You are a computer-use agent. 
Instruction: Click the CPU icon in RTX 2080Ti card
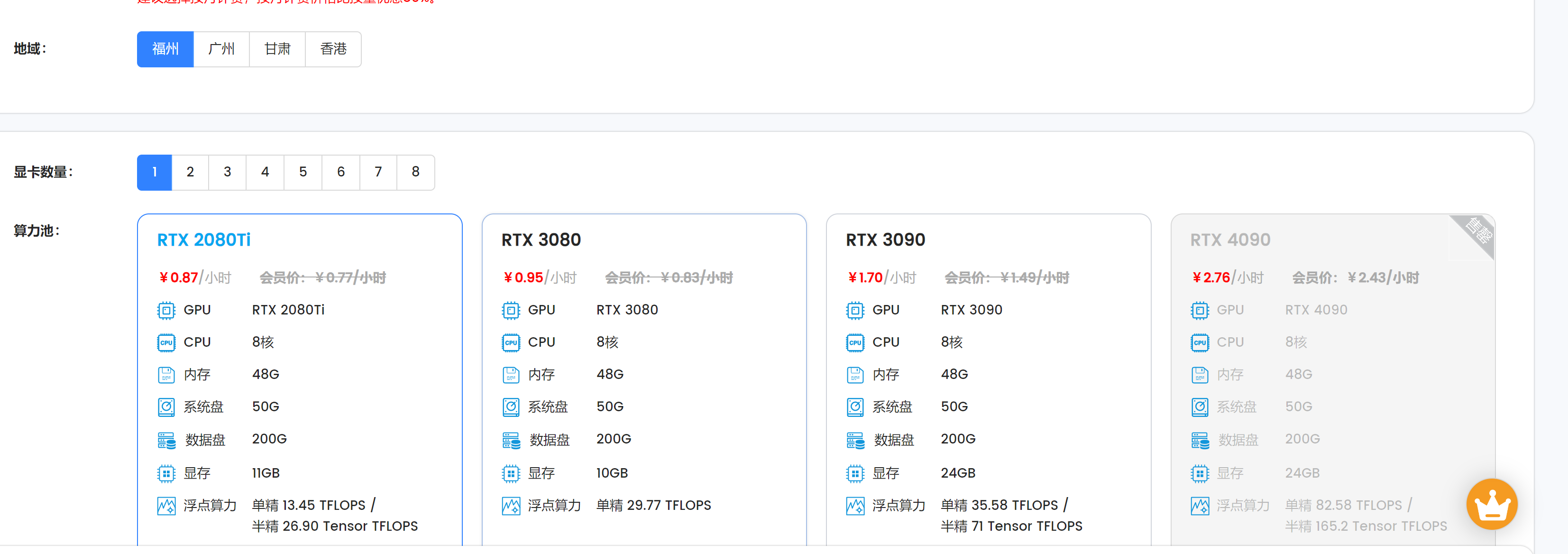166,343
